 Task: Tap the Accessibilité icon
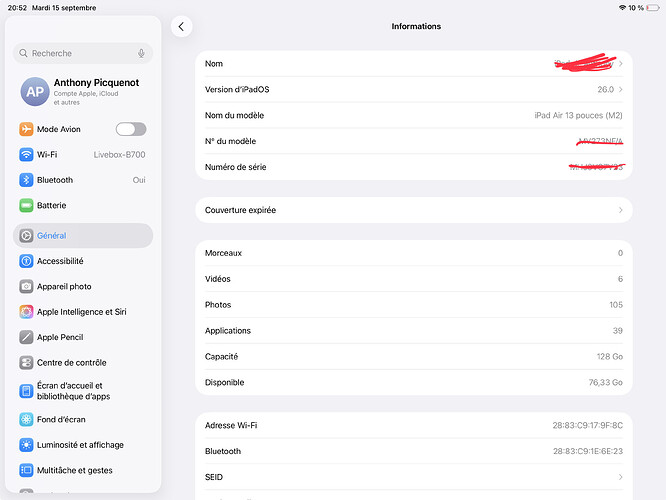click(x=26, y=261)
